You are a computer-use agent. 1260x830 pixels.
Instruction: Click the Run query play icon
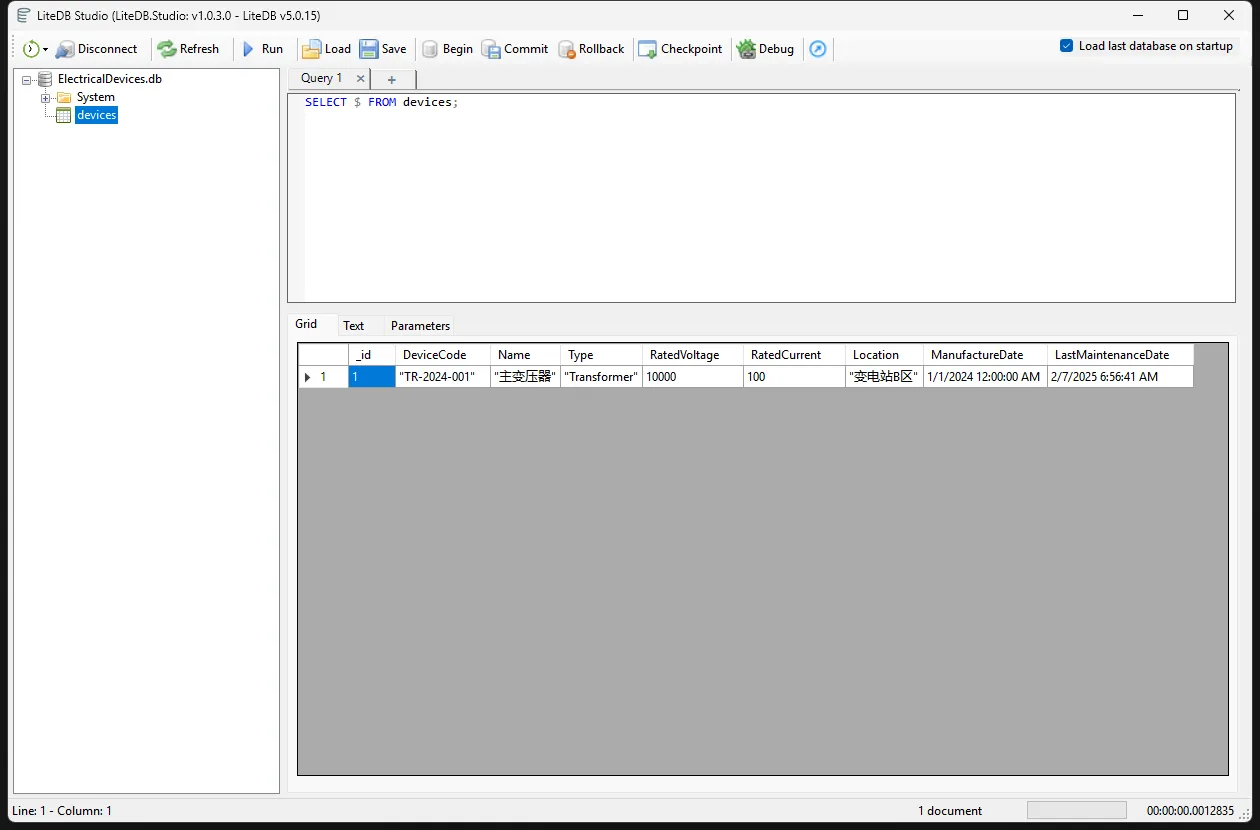click(249, 49)
